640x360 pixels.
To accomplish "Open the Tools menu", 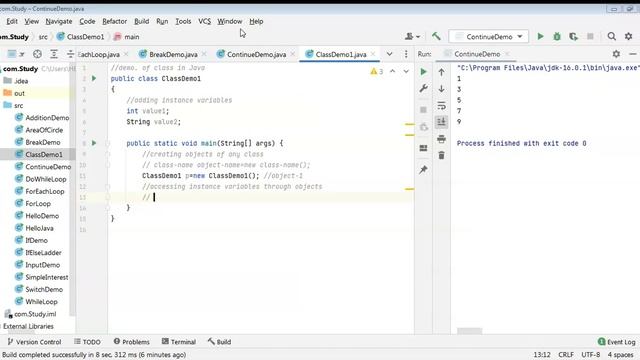I will click(183, 21).
